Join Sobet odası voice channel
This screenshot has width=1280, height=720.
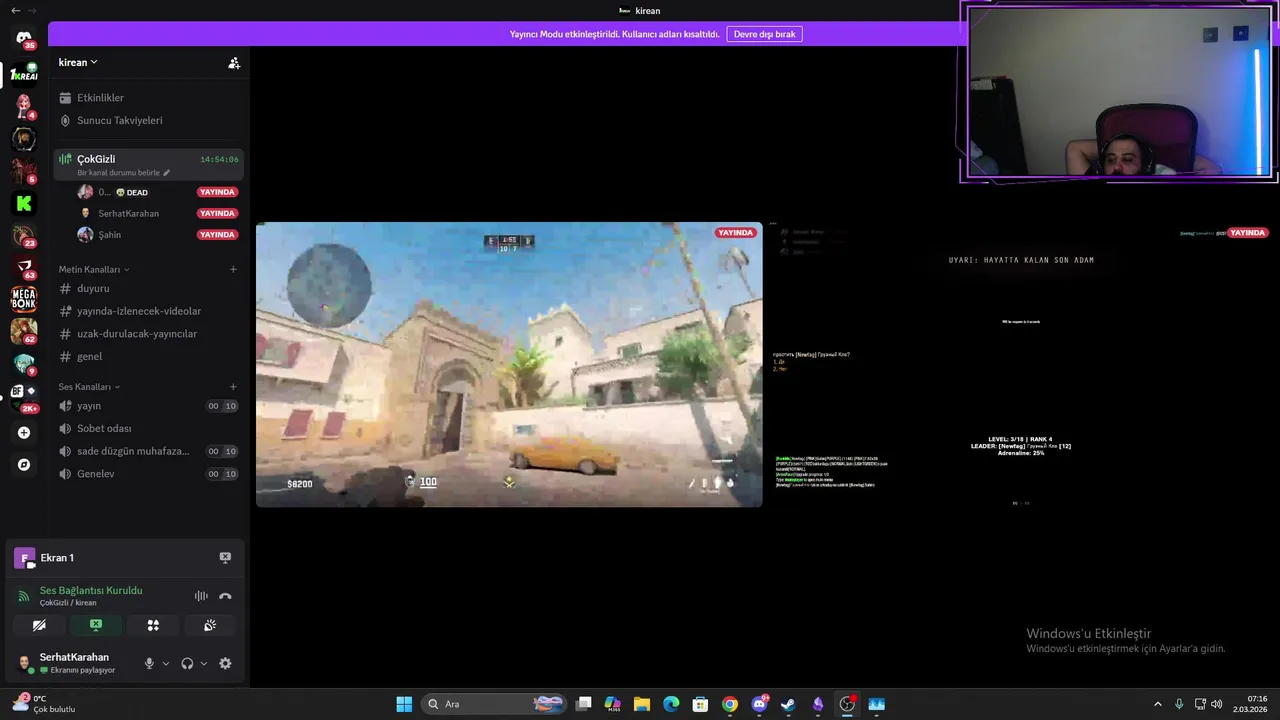(148, 428)
